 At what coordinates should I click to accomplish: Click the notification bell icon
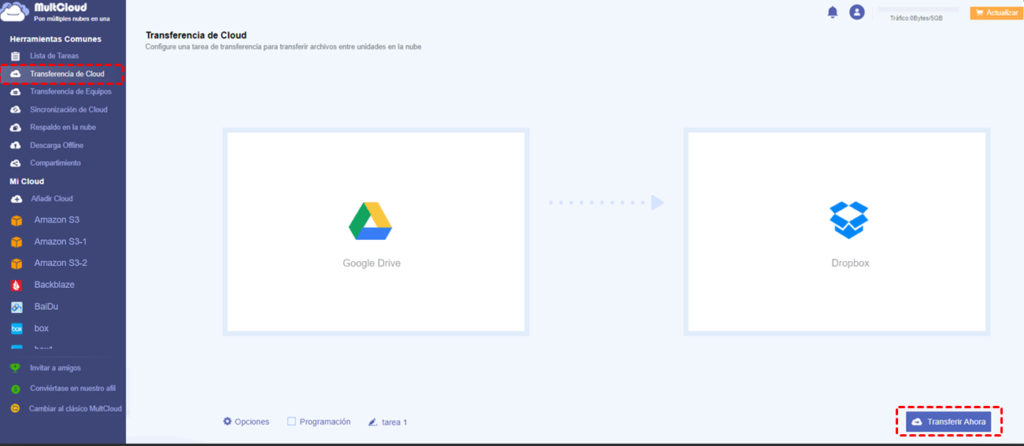[832, 12]
